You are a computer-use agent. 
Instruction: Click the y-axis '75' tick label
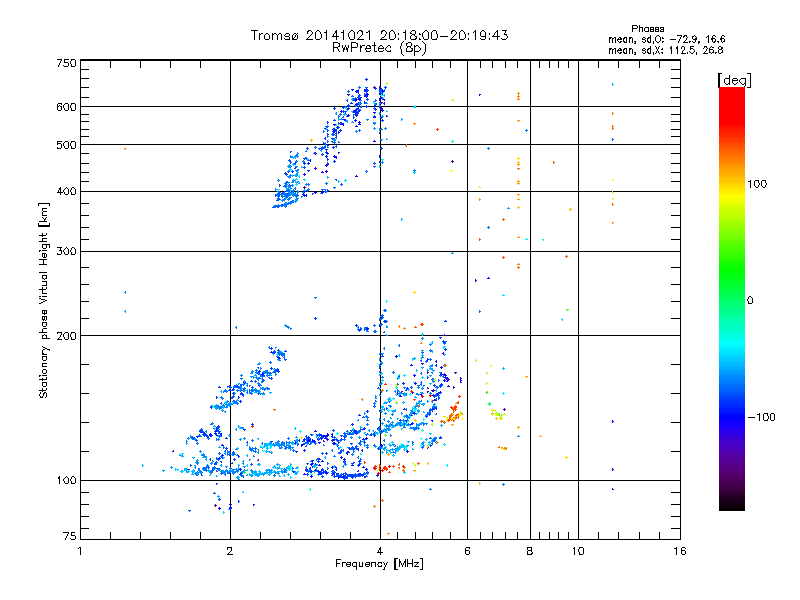(x=70, y=536)
